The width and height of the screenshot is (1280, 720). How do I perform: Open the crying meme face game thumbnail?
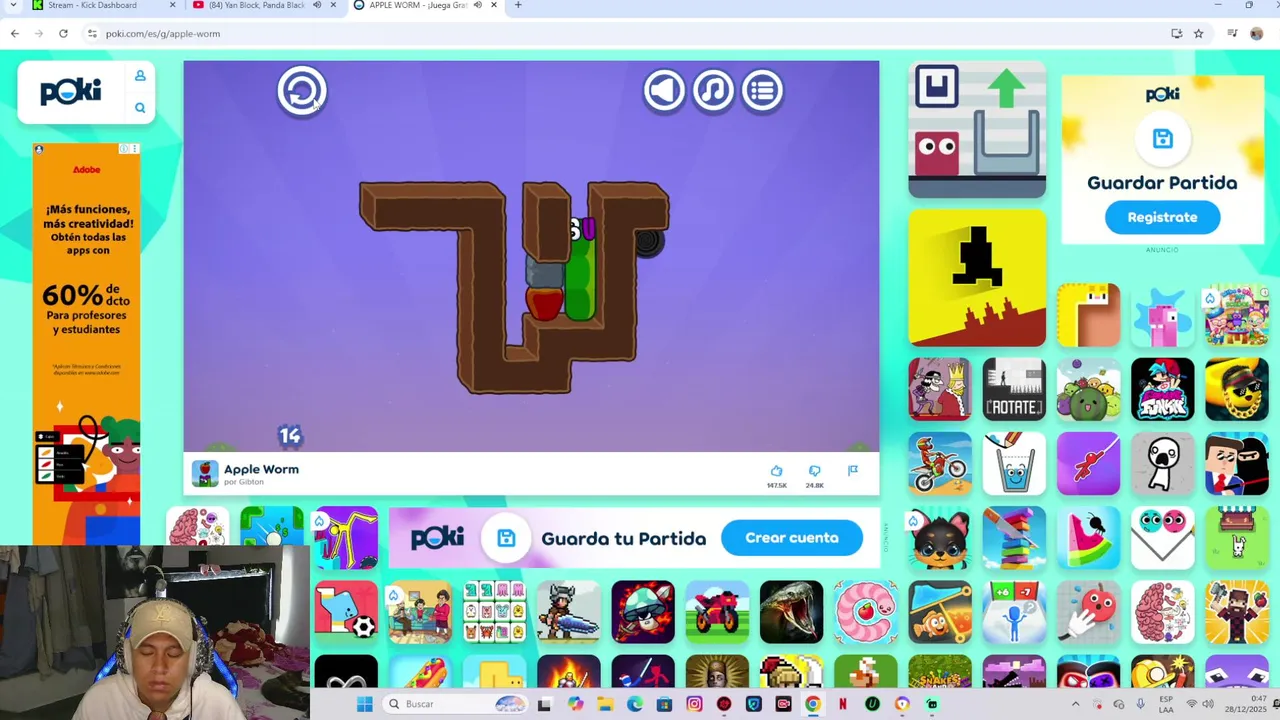click(1162, 463)
